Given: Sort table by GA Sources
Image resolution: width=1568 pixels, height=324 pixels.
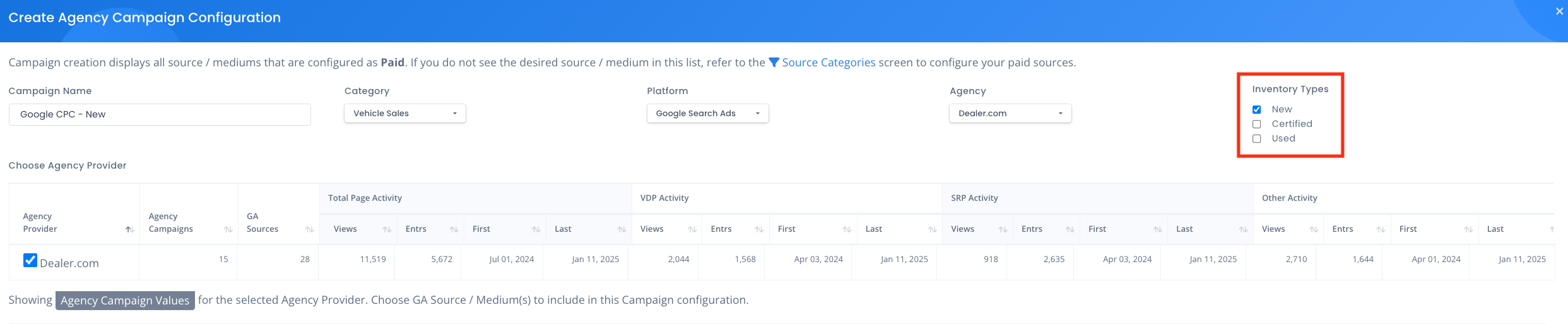Looking at the screenshot, I should (x=309, y=229).
